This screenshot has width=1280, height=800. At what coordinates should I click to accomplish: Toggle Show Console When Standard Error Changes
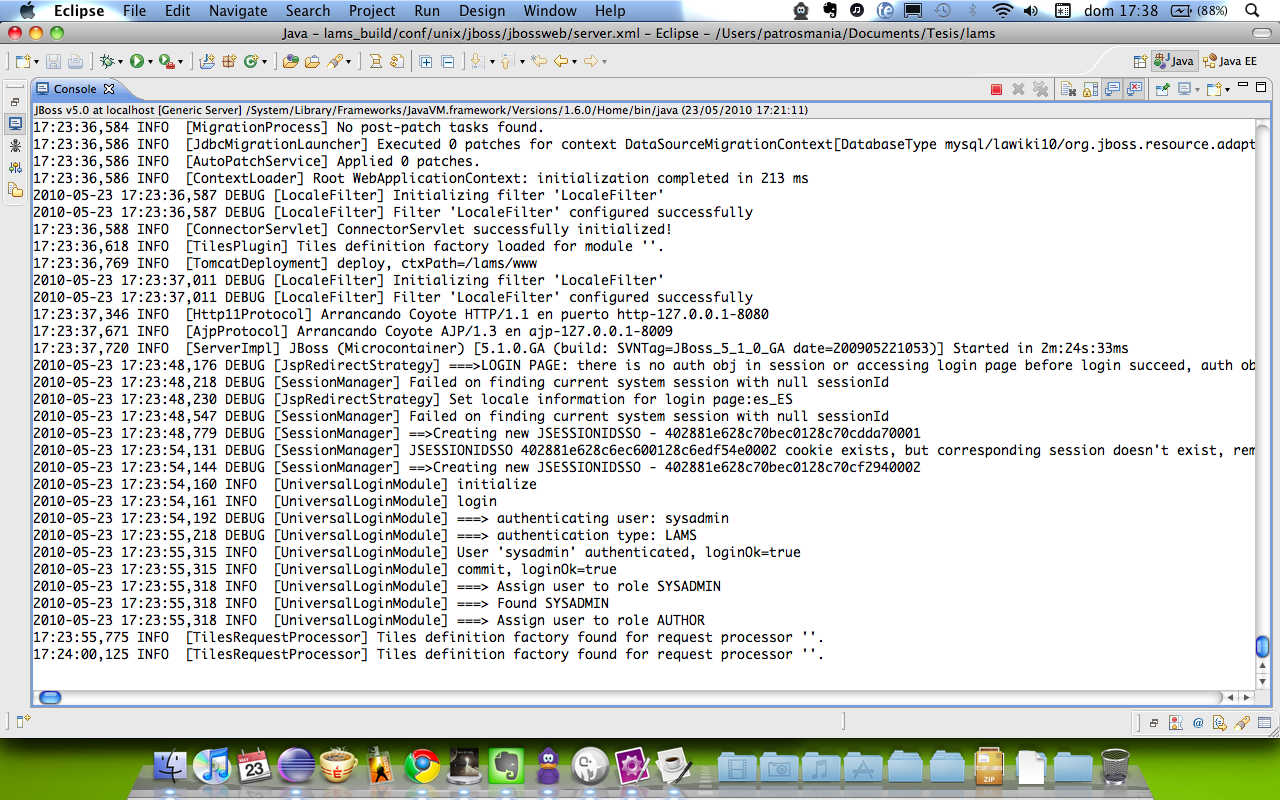[1134, 90]
